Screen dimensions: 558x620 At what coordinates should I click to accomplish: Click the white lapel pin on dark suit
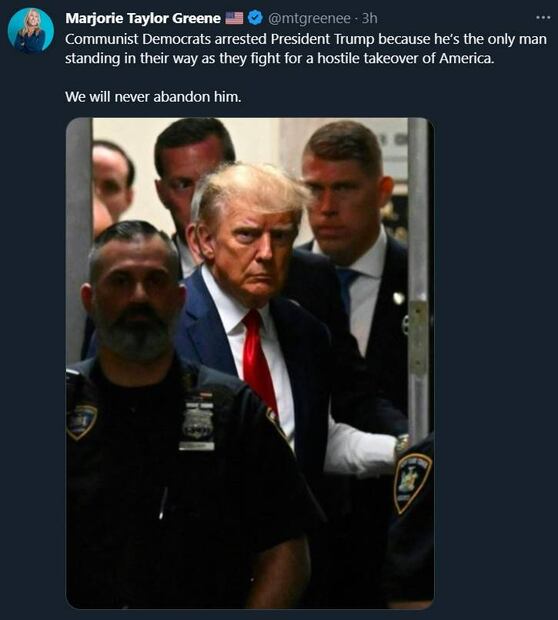[x=398, y=298]
